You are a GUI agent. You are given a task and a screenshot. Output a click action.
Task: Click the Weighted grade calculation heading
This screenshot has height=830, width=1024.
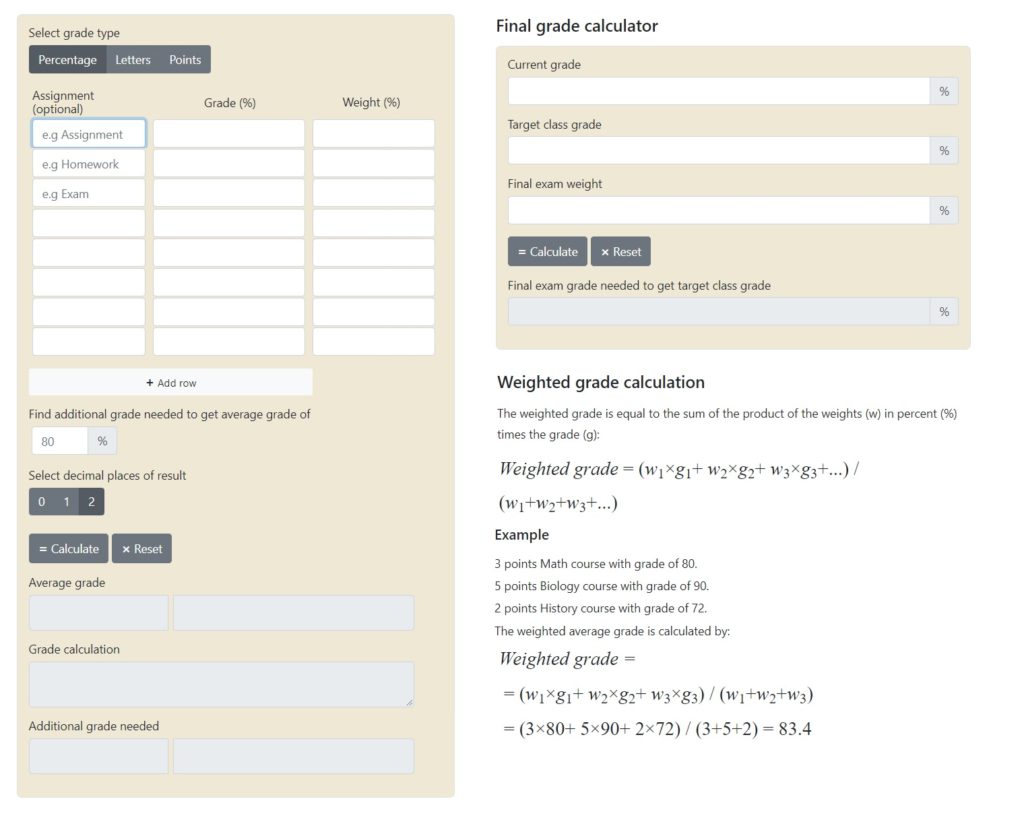click(600, 382)
